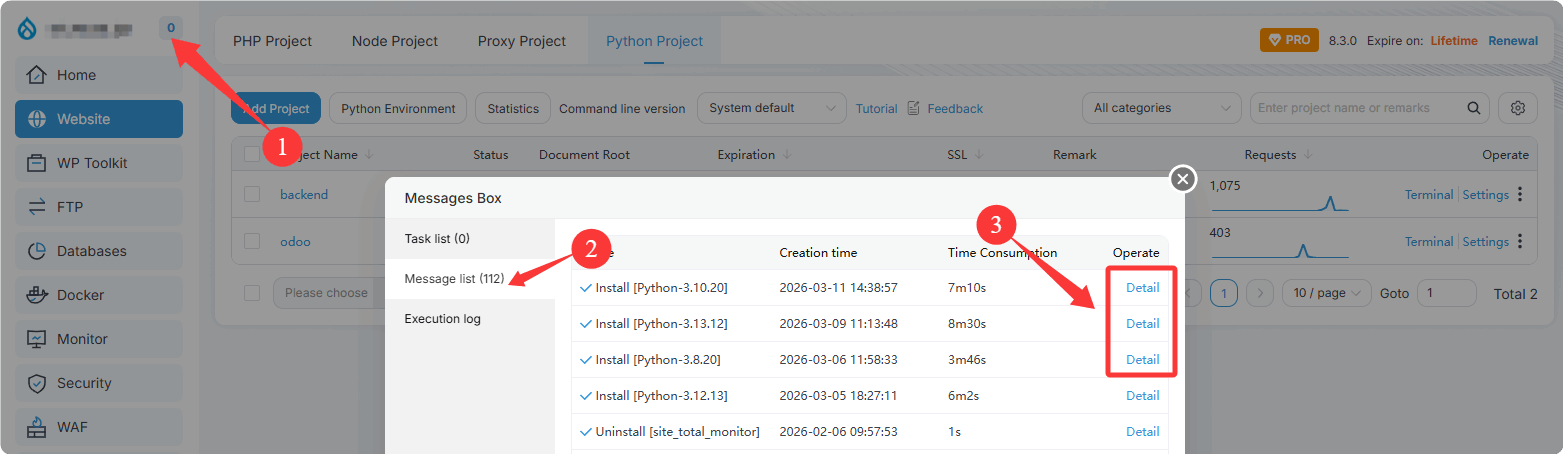The width and height of the screenshot is (1563, 454).
Task: Open the three-dot menu for backend
Action: pos(1520,195)
